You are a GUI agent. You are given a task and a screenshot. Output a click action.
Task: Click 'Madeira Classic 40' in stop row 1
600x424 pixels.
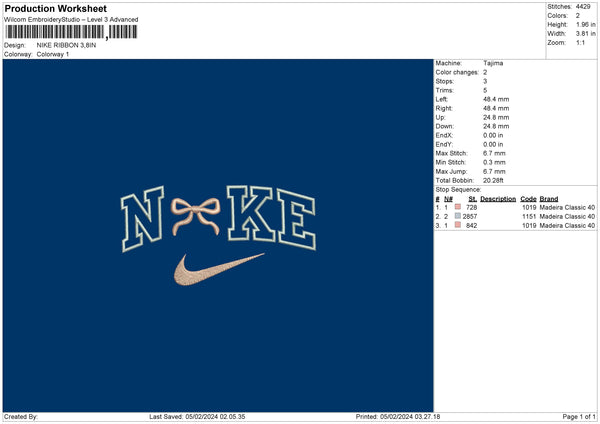(x=567, y=207)
